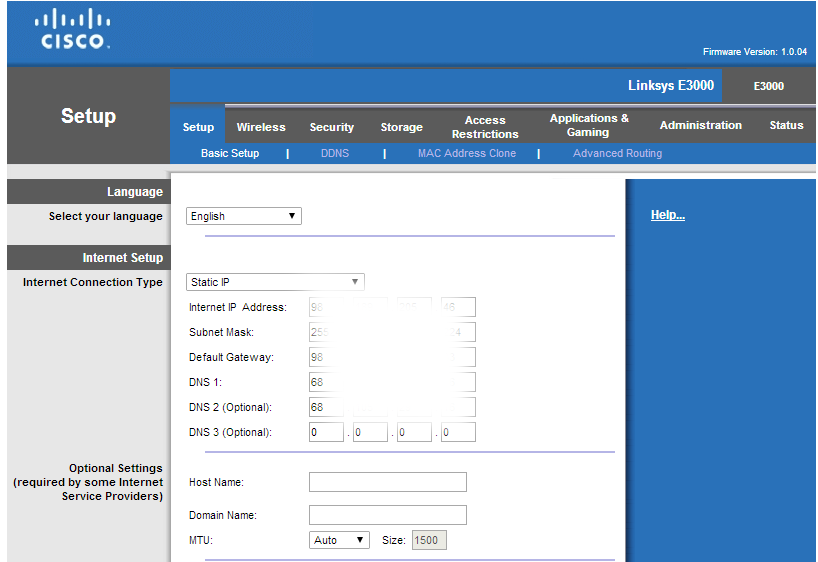Open the Storage tab
818x562 pixels.
(401, 127)
